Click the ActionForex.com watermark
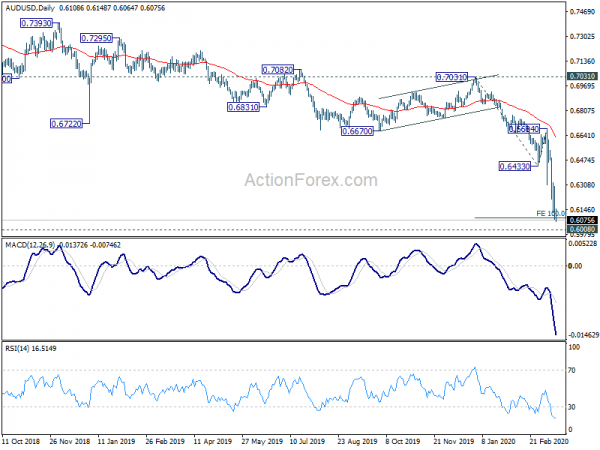The height and width of the screenshot is (450, 600). [311, 180]
